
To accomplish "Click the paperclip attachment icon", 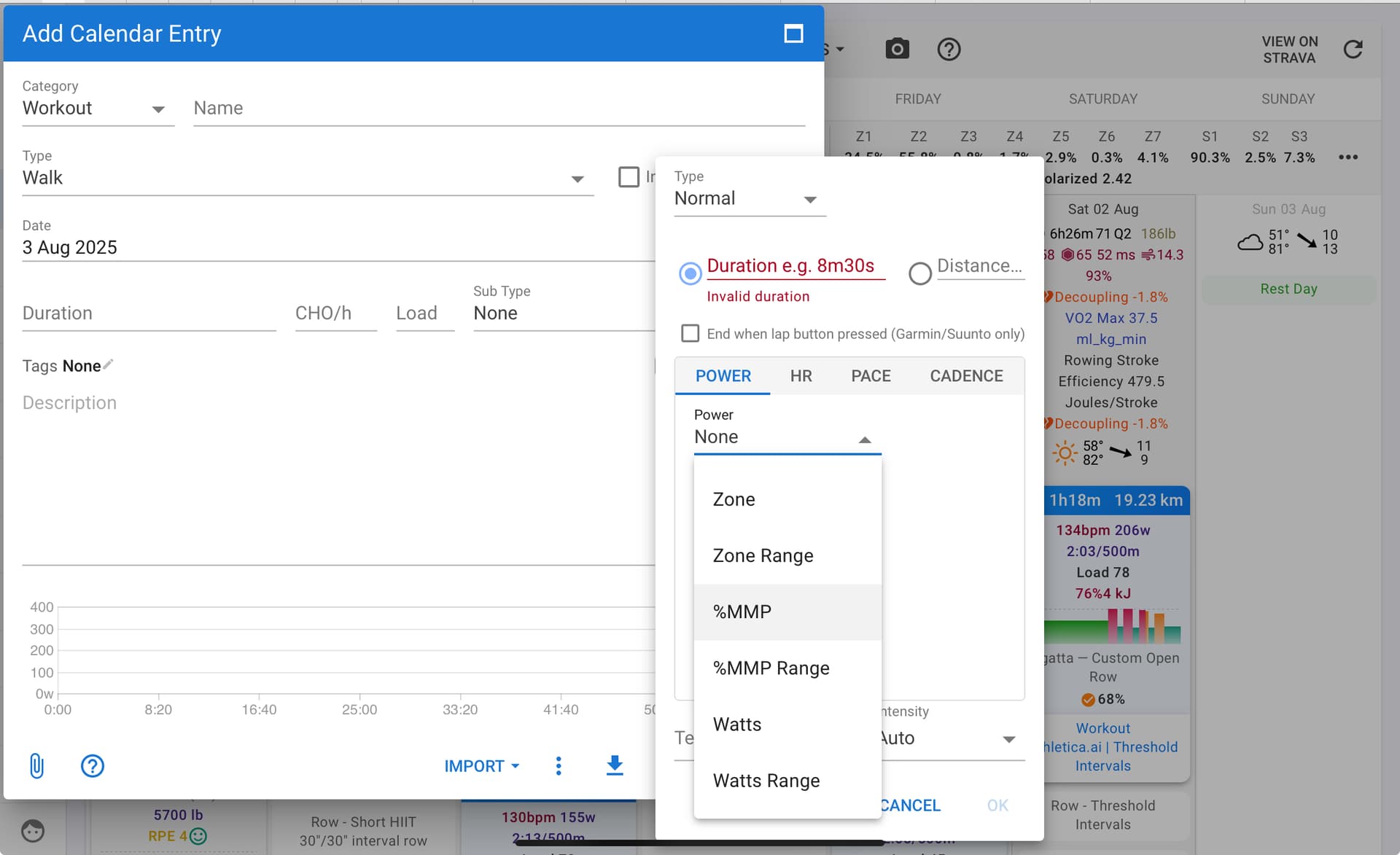I will click(36, 766).
